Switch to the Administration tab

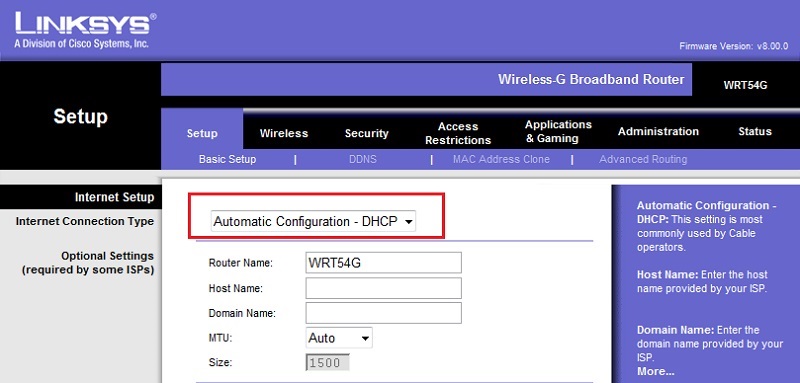(x=658, y=132)
